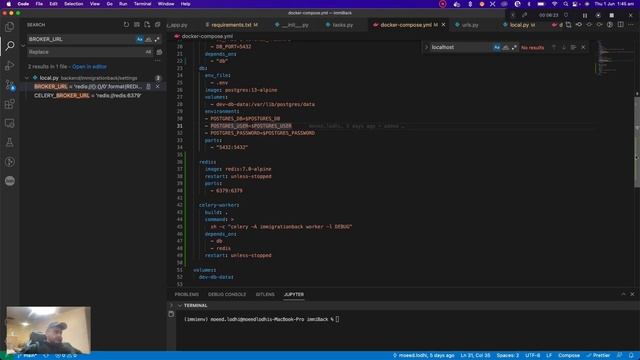Screen dimensions: 640x360
Task: Go to previous match in editor find widget
Action: (554, 47)
